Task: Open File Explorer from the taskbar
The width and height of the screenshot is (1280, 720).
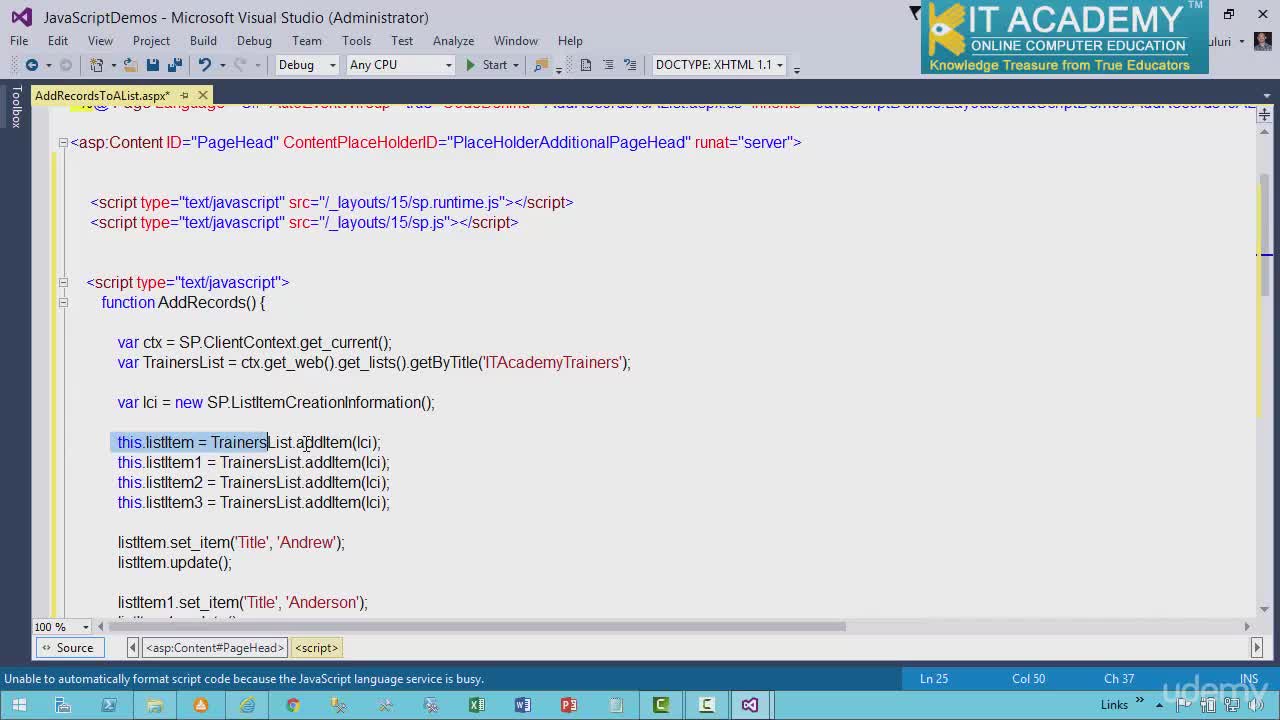Action: pyautogui.click(x=155, y=705)
